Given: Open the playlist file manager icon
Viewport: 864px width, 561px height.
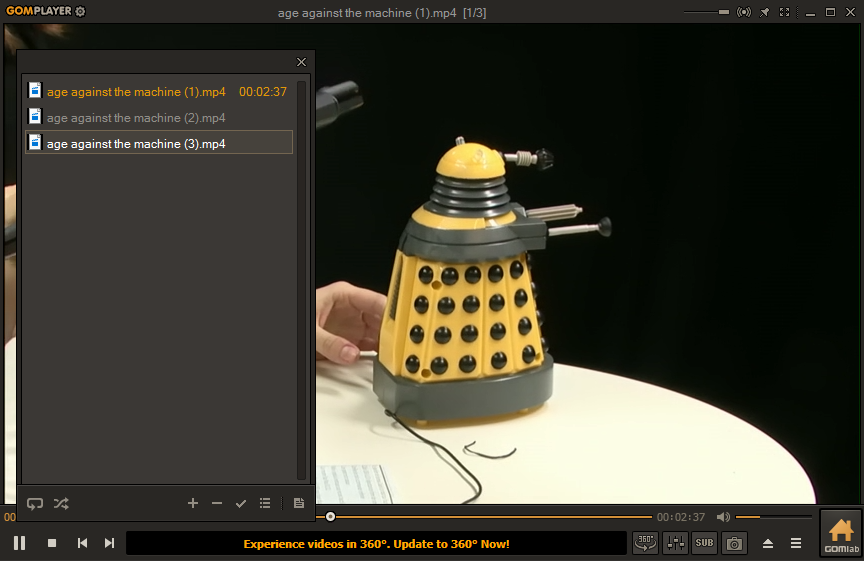Looking at the screenshot, I should [x=299, y=503].
